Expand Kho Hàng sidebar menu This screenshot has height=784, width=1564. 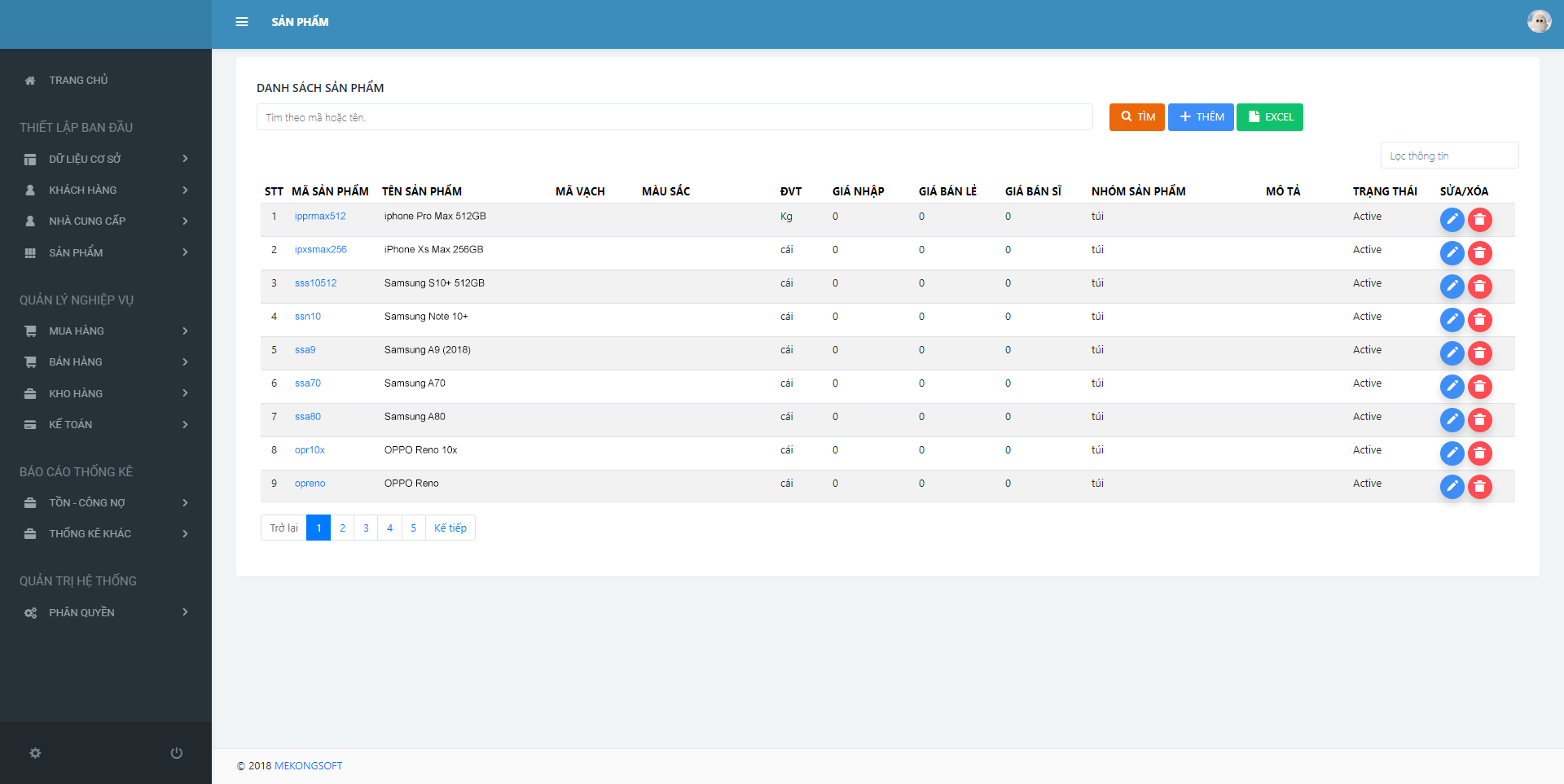click(106, 393)
